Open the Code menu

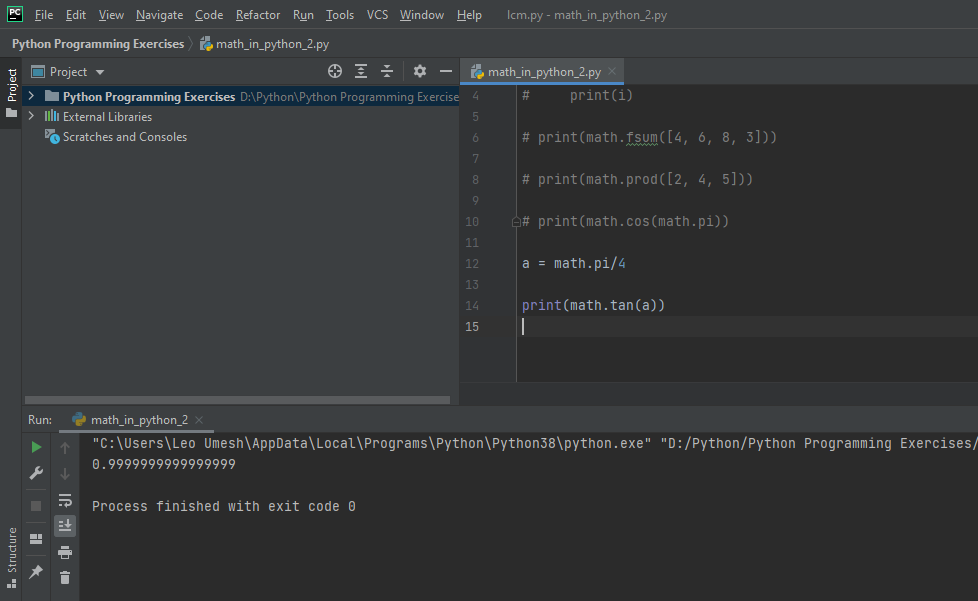click(x=209, y=14)
